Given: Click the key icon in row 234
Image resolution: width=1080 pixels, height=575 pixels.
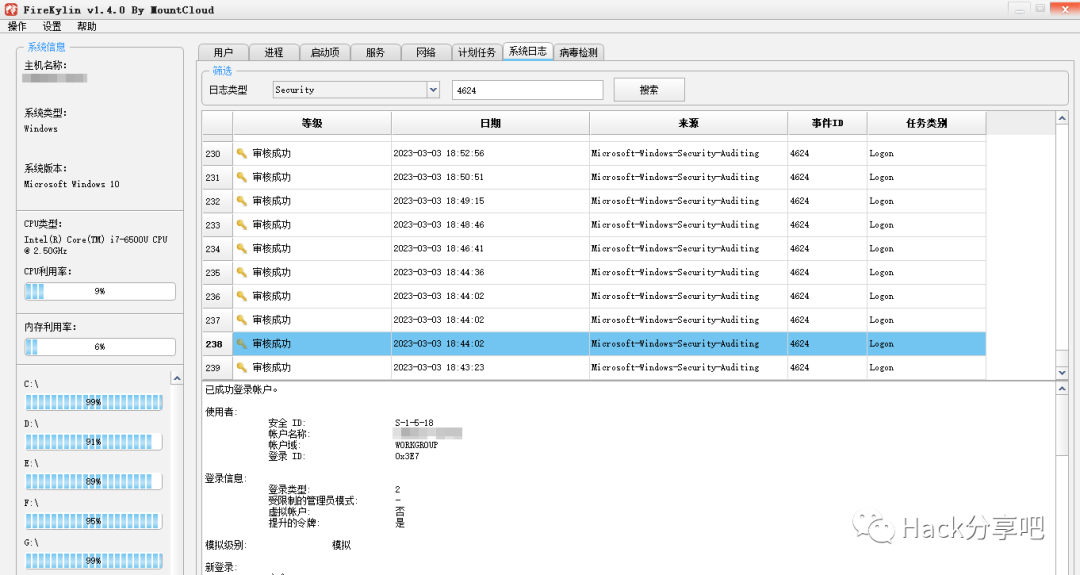Looking at the screenshot, I should tap(242, 248).
